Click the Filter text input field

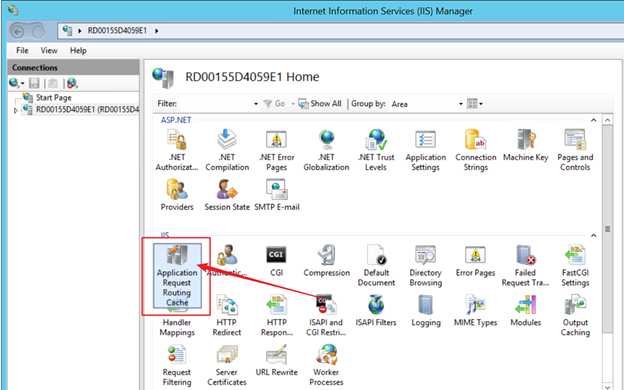(215, 104)
